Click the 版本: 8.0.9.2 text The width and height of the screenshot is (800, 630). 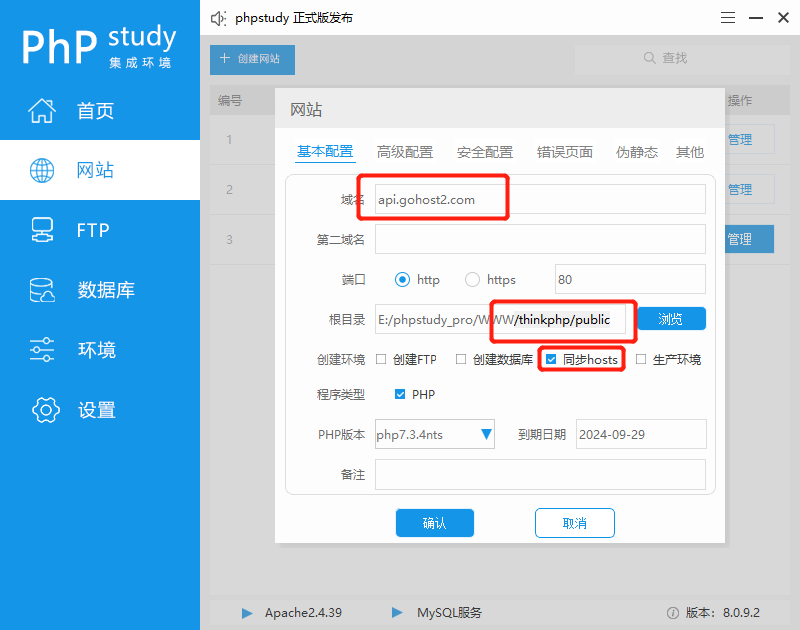tap(722, 613)
